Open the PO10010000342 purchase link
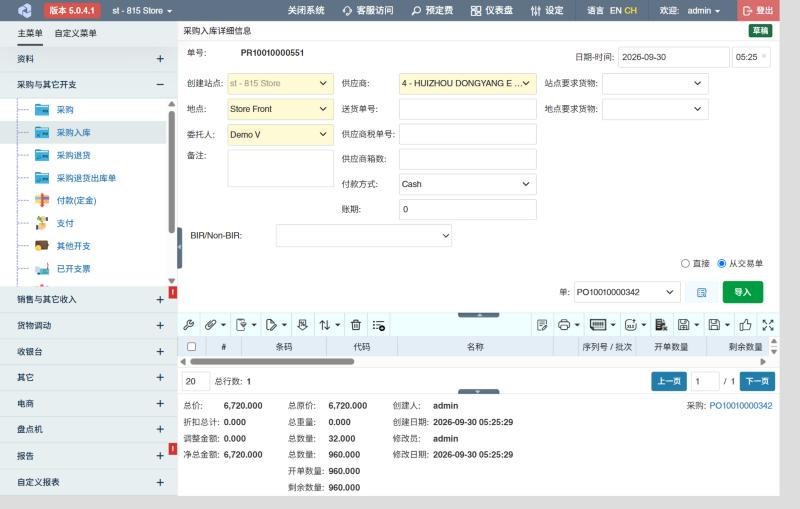This screenshot has width=800, height=509. [740, 406]
